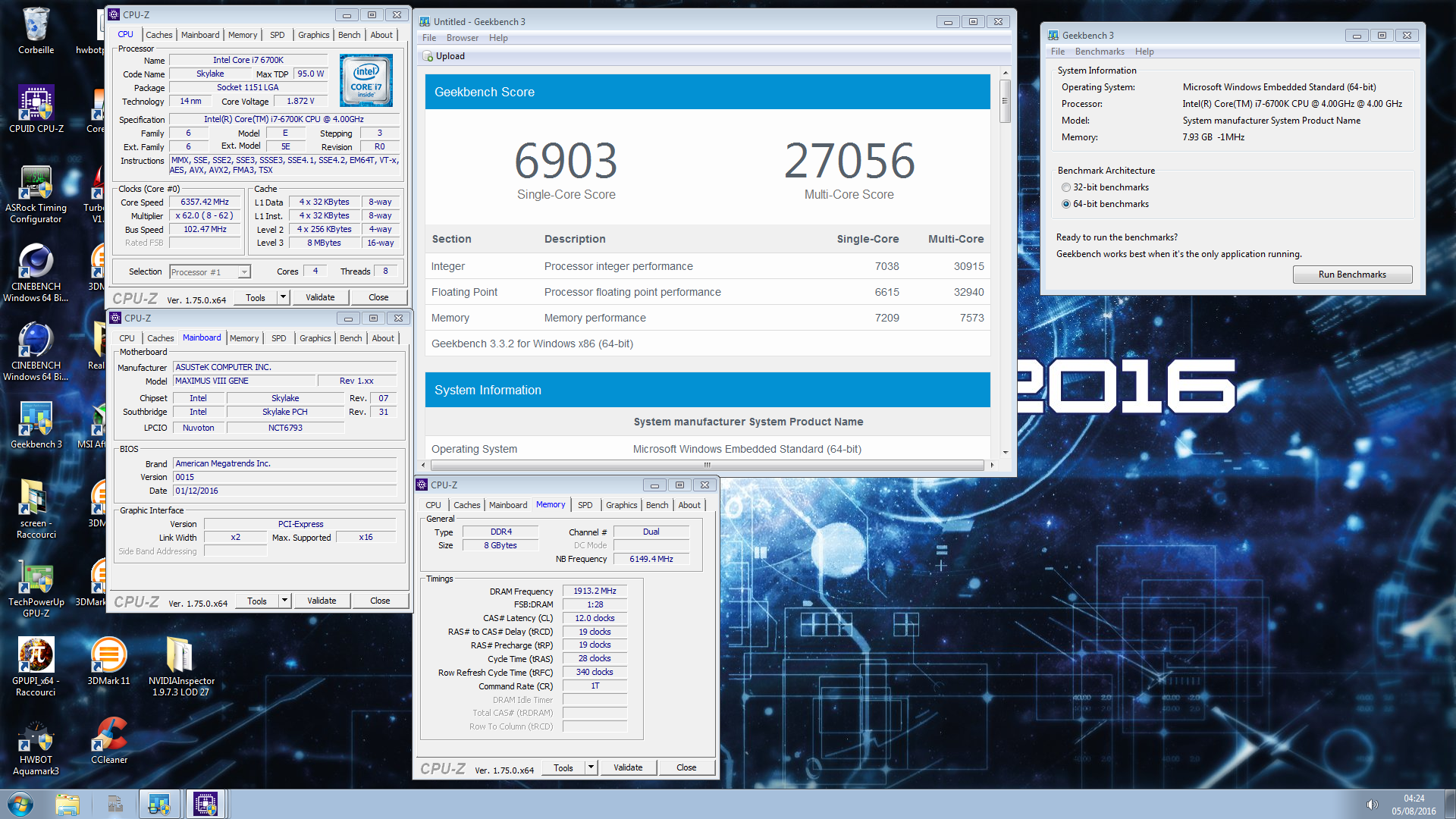Select 32-bit benchmarks radio option
The width and height of the screenshot is (1456, 819).
[1066, 187]
